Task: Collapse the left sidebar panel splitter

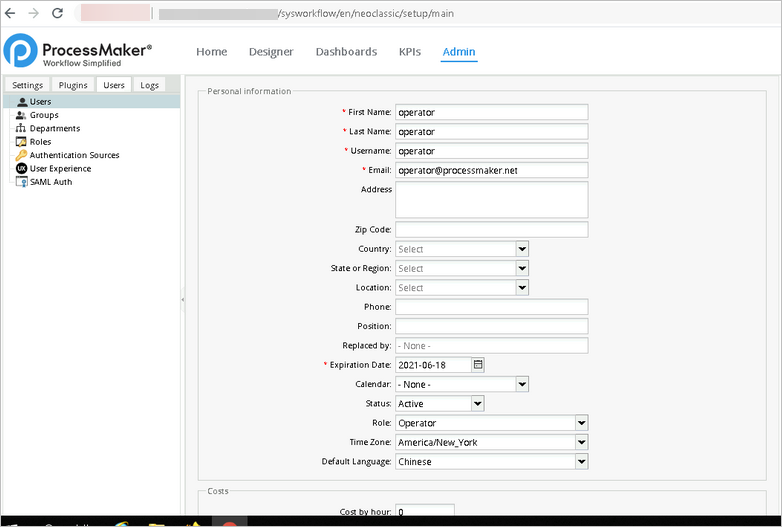Action: click(x=182, y=300)
